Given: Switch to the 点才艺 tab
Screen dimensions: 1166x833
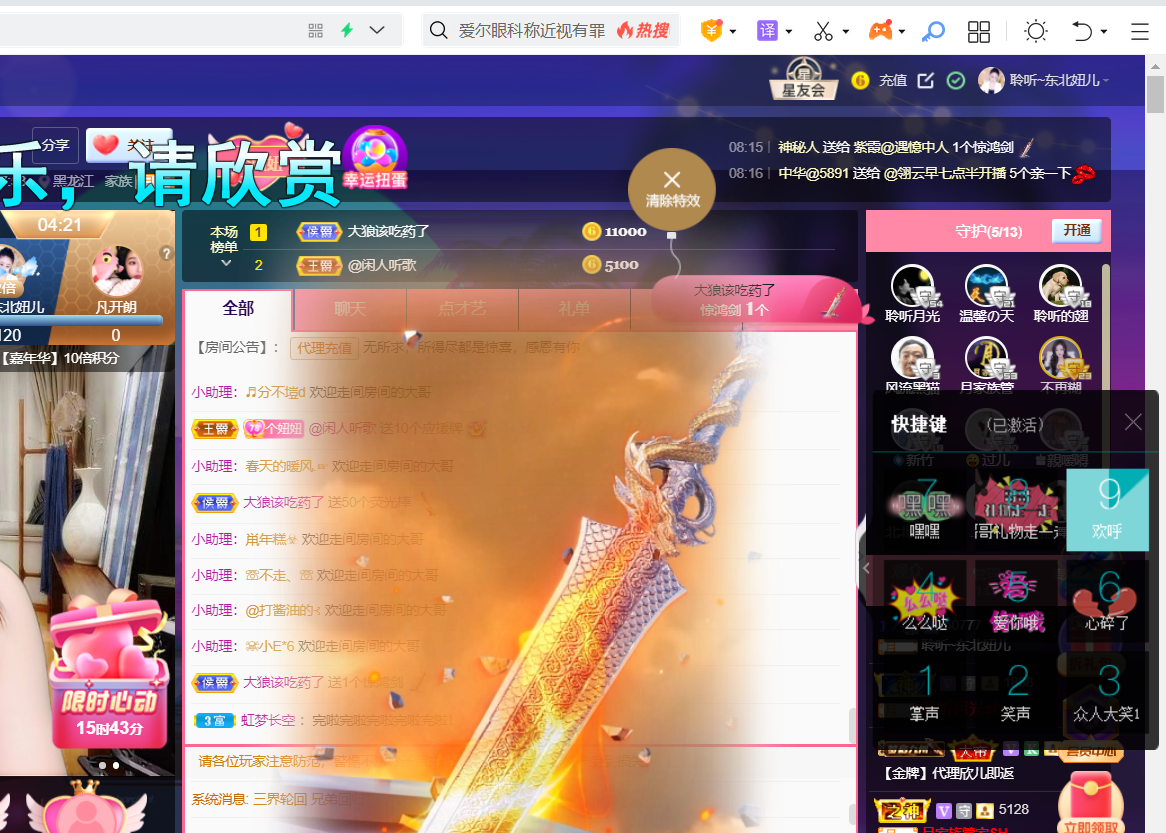Looking at the screenshot, I should 462,309.
